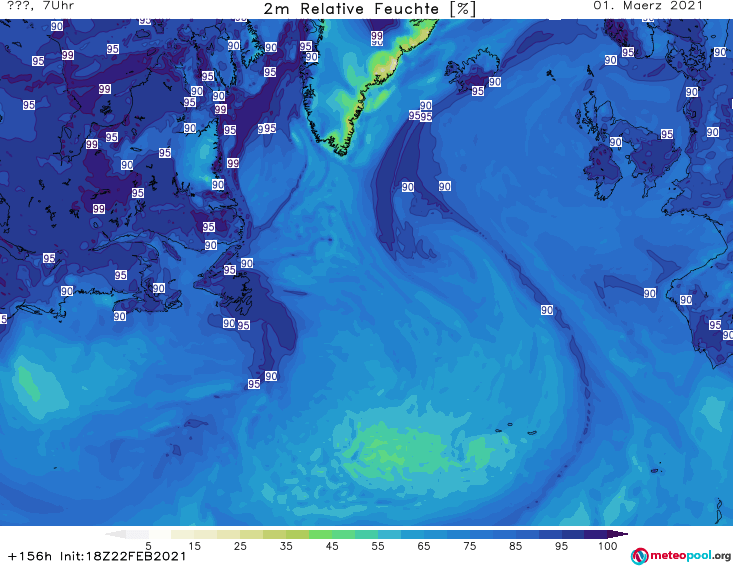Viewport: 733px width, 566px height.
Task: Click the '5' value on the color scale
Action: pyautogui.click(x=148, y=546)
